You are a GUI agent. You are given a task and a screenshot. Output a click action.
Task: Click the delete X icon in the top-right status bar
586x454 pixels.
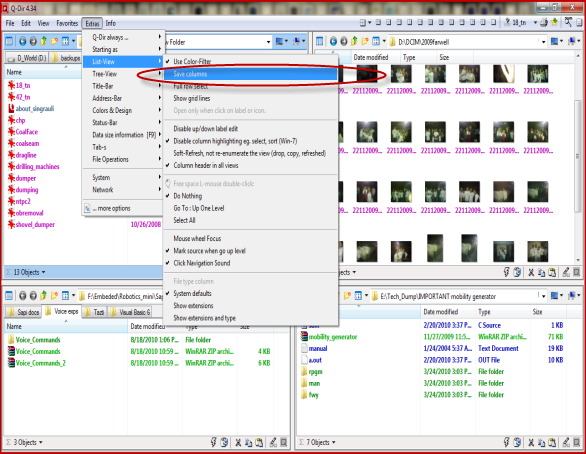coord(531,273)
